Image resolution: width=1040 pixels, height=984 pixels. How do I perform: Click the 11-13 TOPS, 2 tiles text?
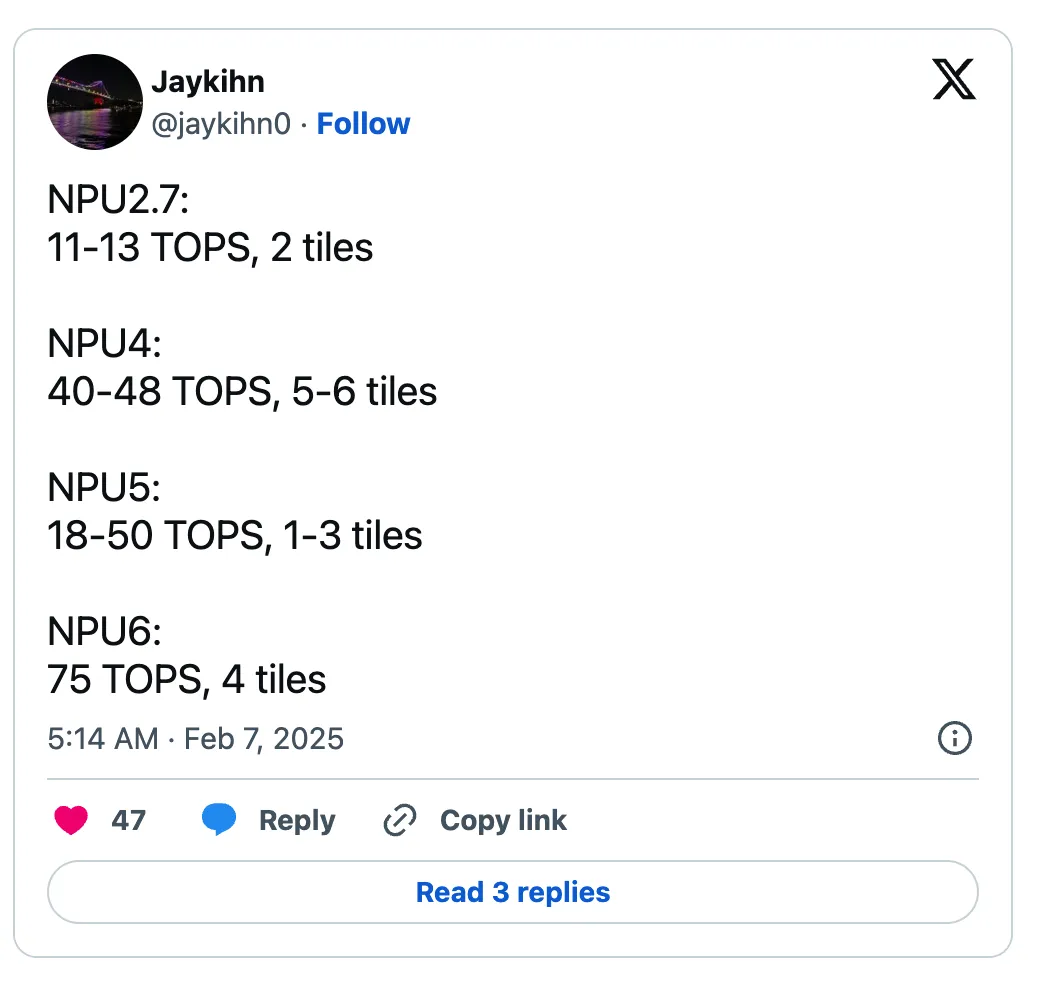210,248
